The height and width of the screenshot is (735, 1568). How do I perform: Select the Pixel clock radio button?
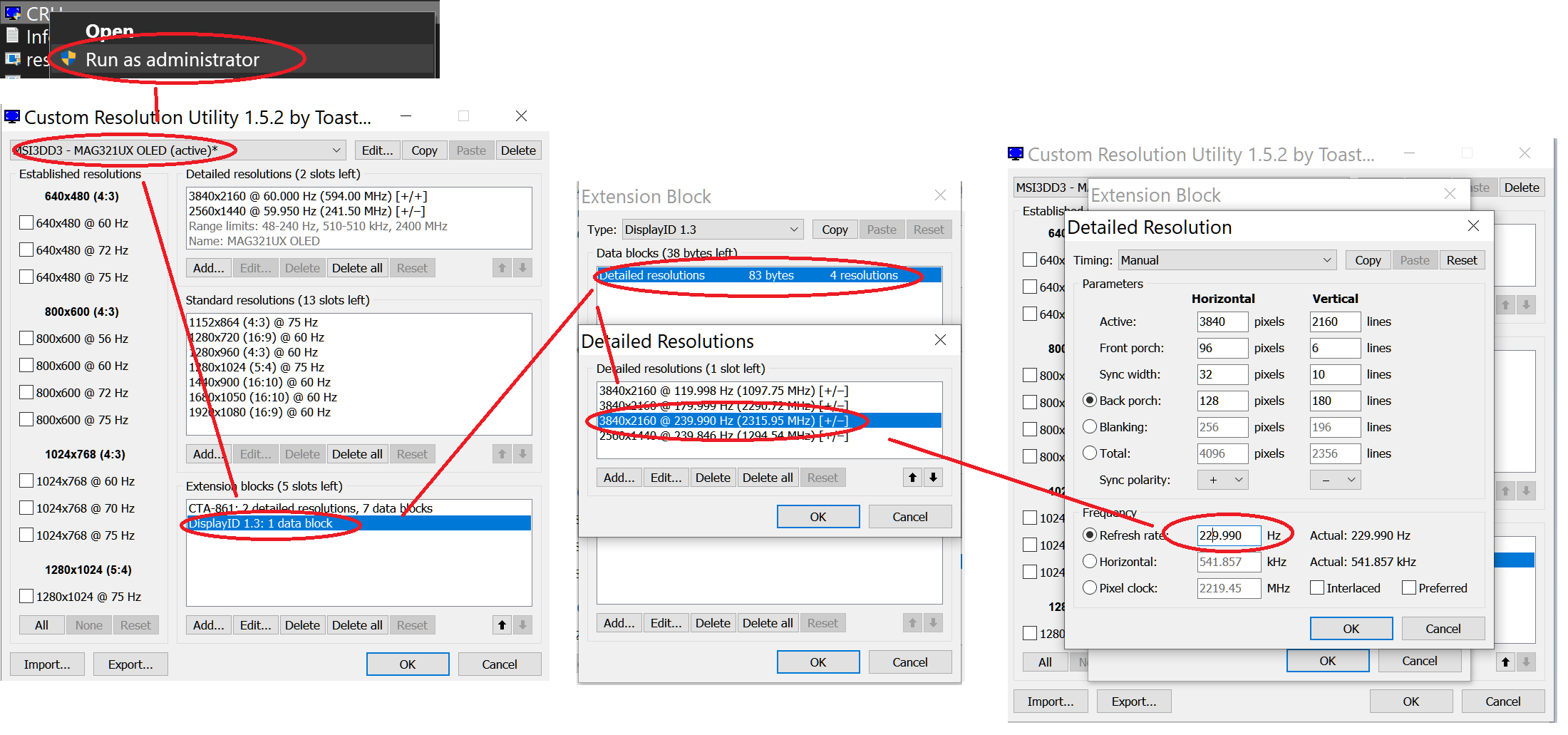click(1089, 588)
